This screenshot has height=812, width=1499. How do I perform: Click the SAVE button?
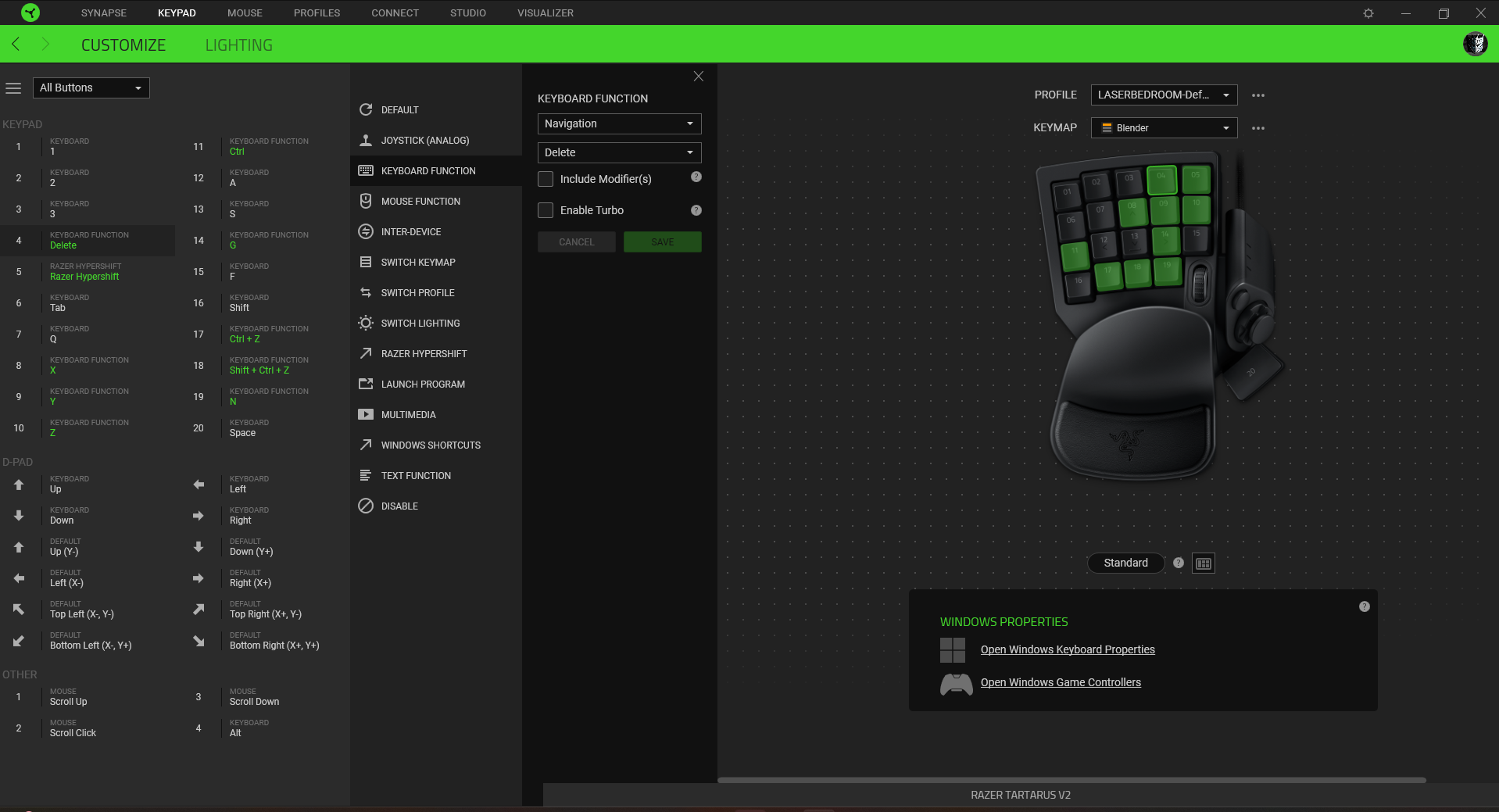(x=663, y=242)
